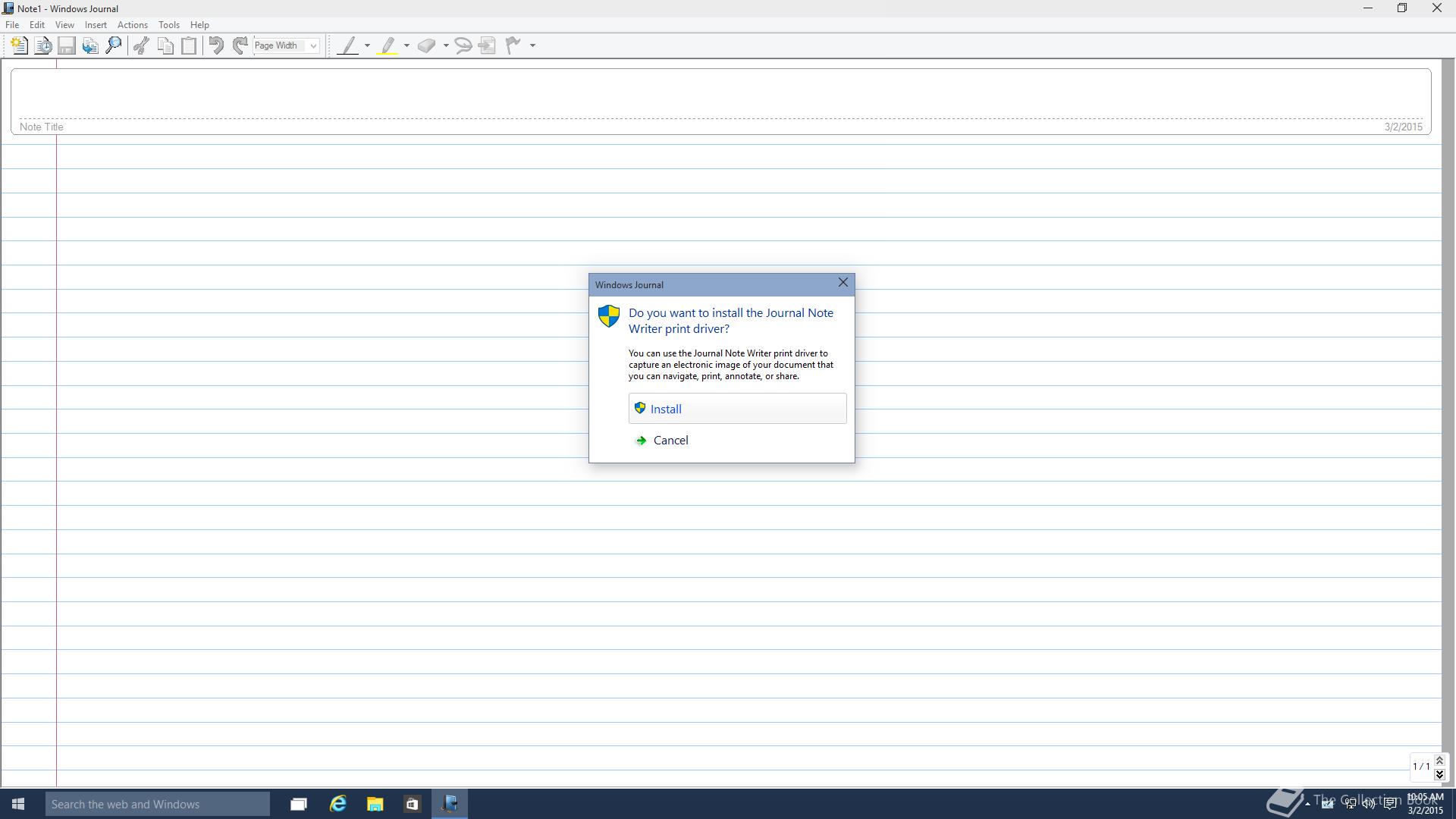Click the Import toolbar icon

90,45
